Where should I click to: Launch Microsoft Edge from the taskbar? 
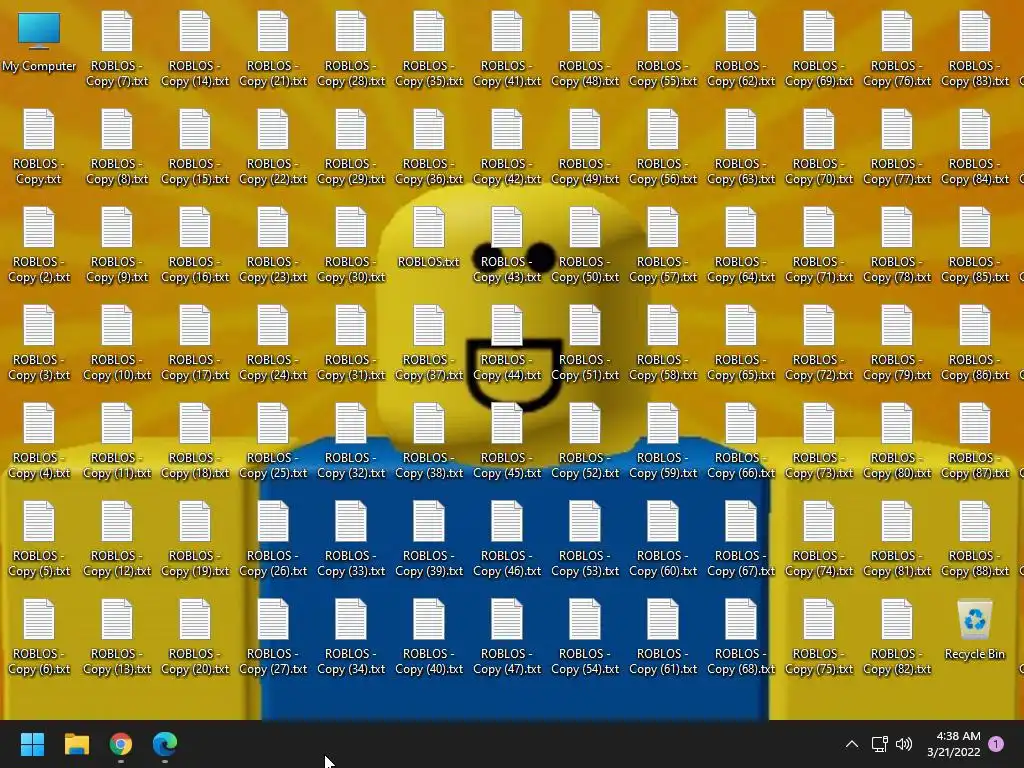(x=165, y=744)
